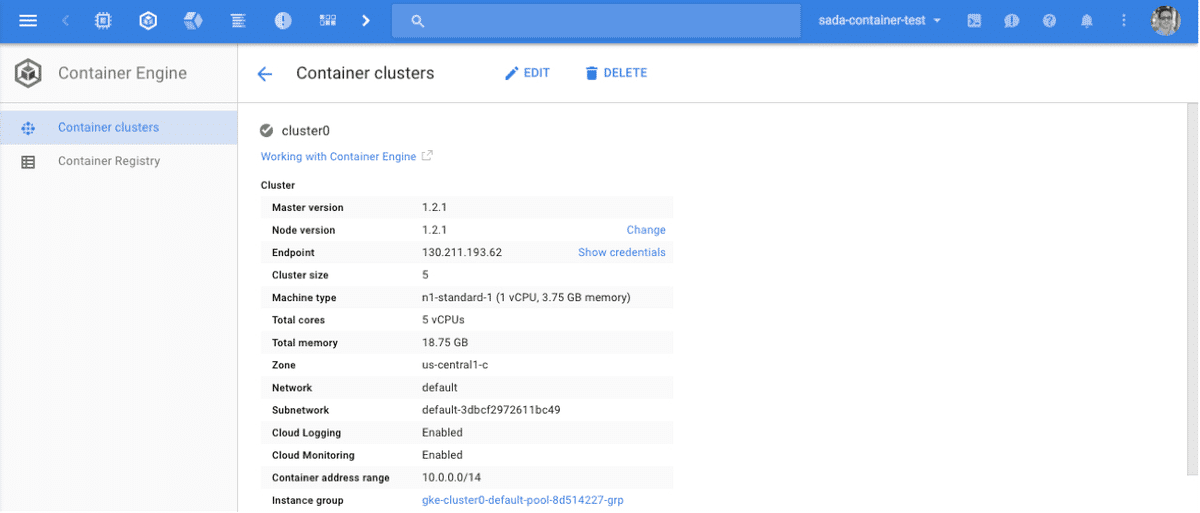Focus the top search field
Screen dimensions: 1200x513
[x=596, y=21]
